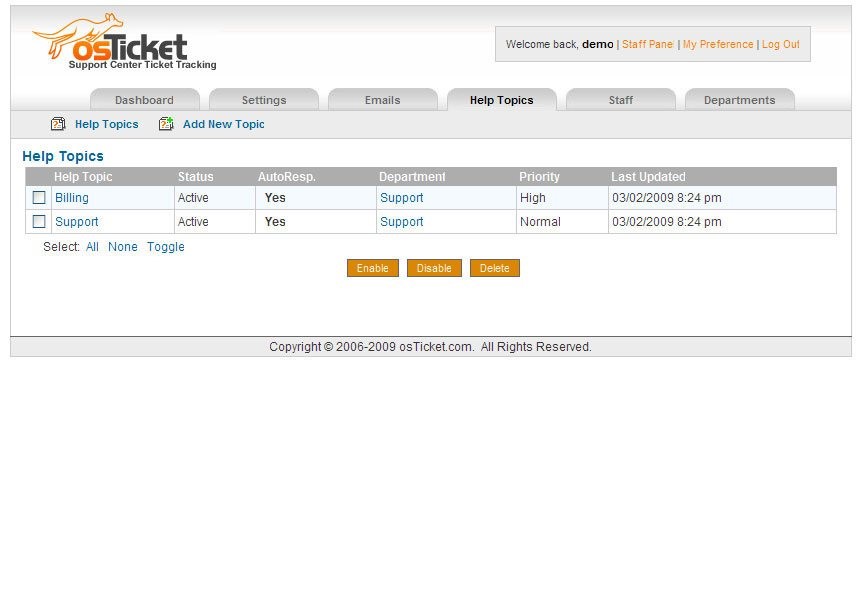
Task: Click the Support department link
Action: tap(401, 197)
